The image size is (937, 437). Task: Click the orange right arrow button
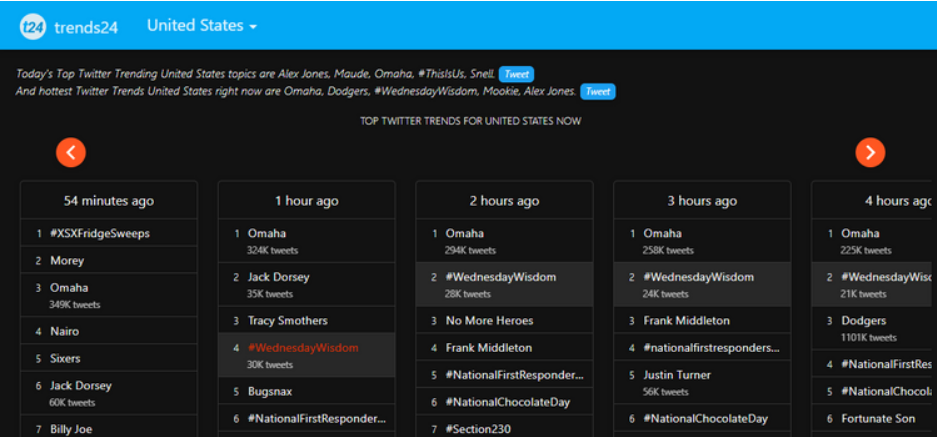870,152
